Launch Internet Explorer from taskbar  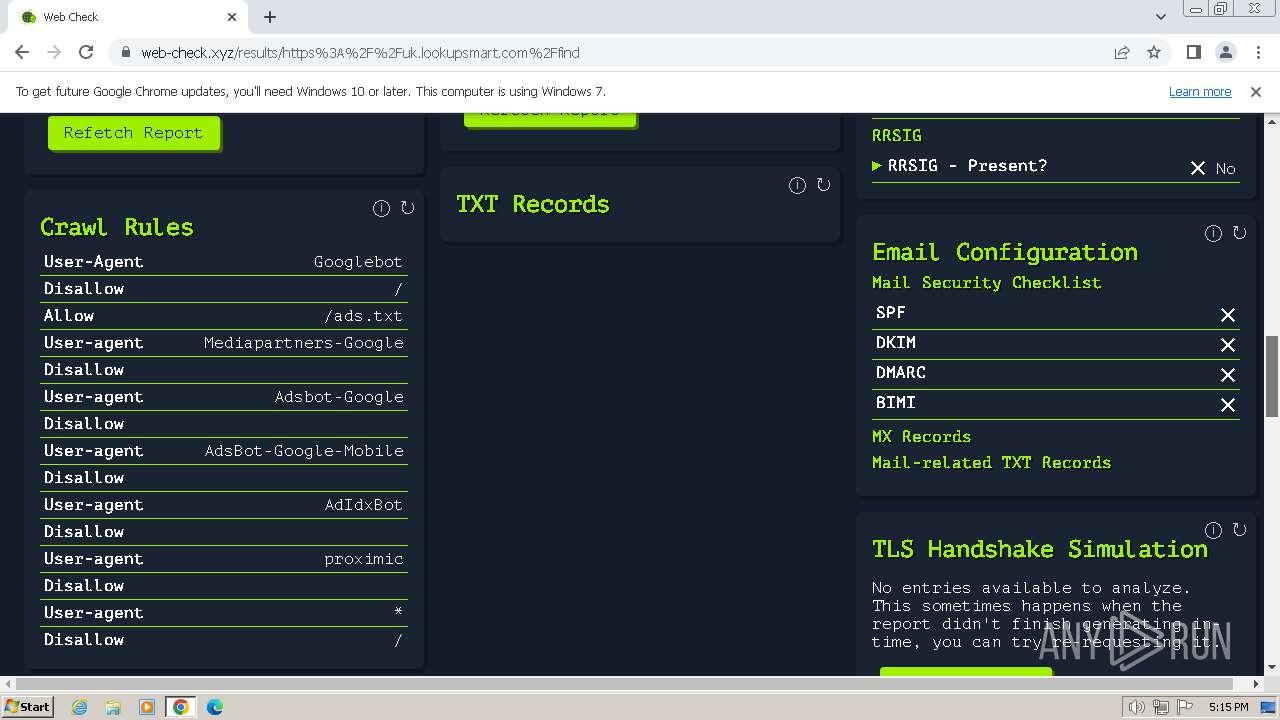coord(79,707)
